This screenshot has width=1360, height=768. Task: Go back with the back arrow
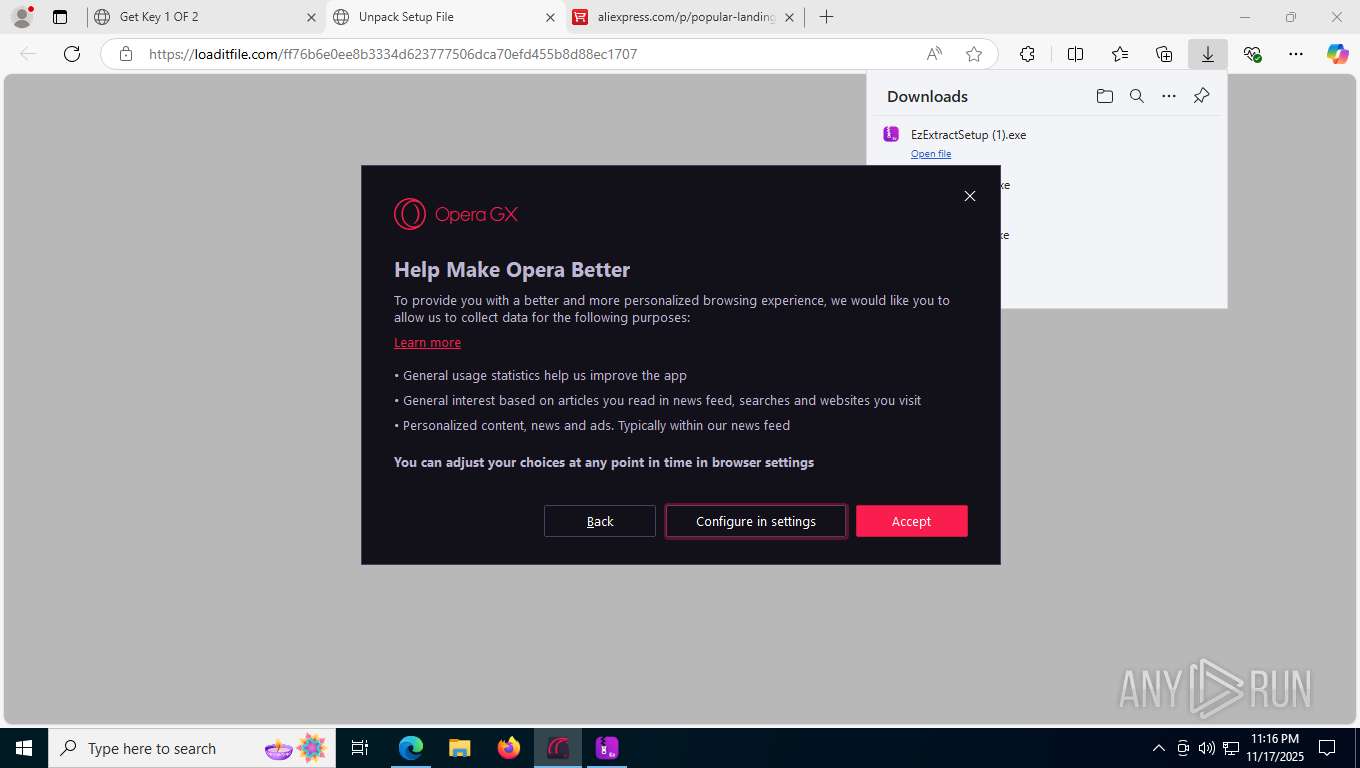click(x=28, y=54)
